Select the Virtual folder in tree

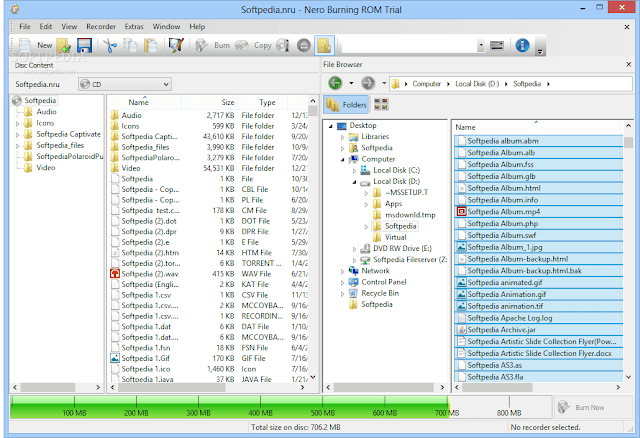tap(395, 237)
